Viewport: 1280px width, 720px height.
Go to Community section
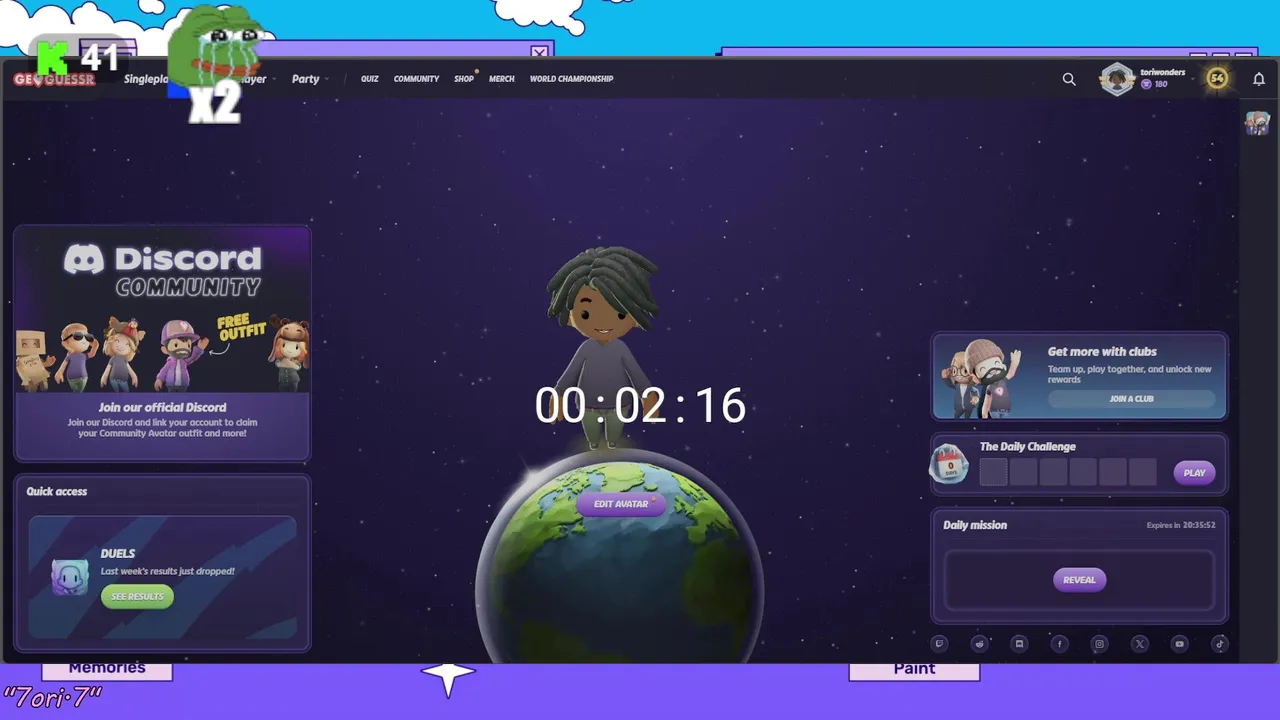[x=416, y=79]
